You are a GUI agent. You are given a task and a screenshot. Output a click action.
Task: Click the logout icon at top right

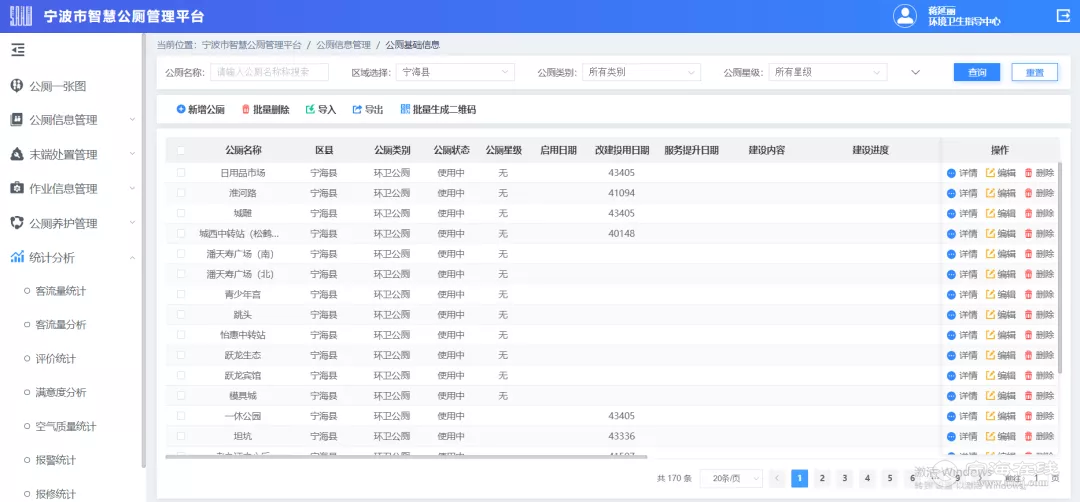[1063, 16]
